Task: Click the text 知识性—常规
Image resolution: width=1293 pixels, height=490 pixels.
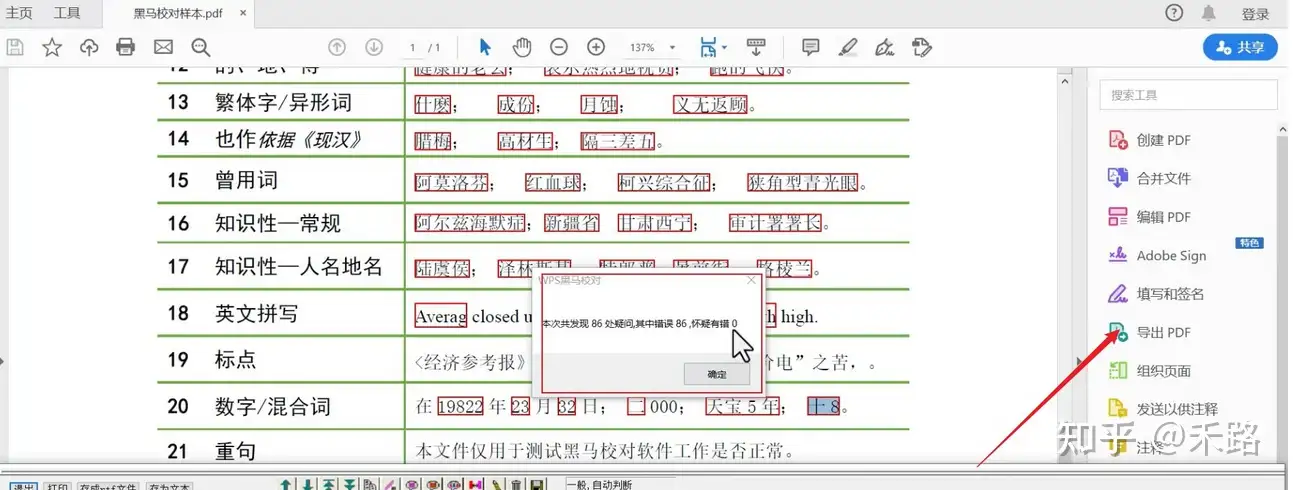Action: 278,222
